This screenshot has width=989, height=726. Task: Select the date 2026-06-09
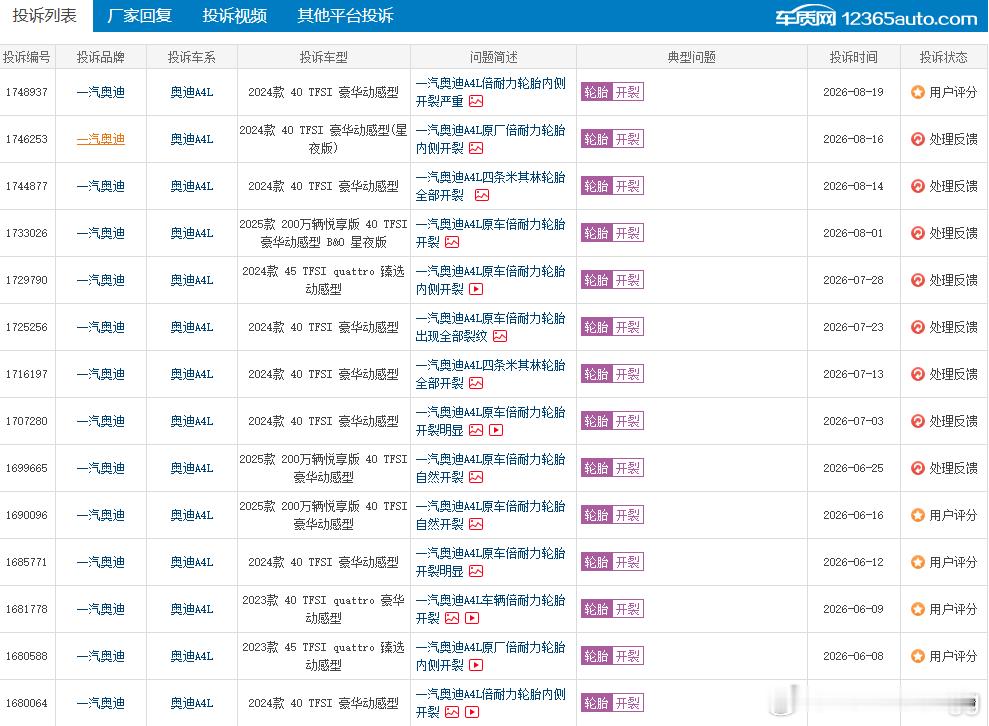click(x=853, y=609)
